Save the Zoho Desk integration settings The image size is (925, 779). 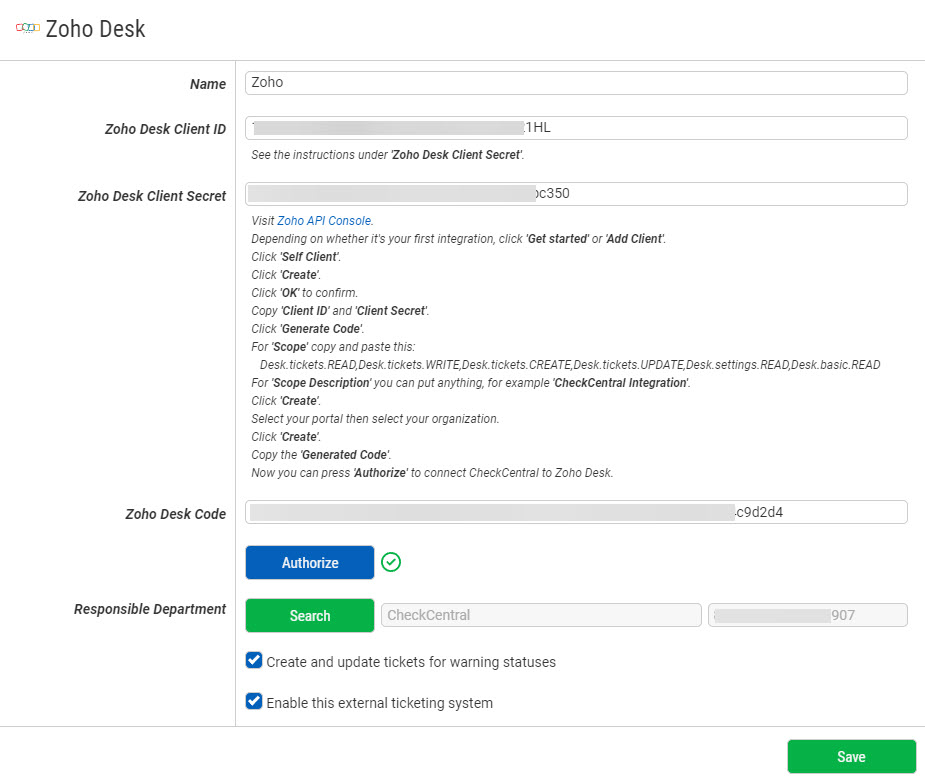point(851,757)
